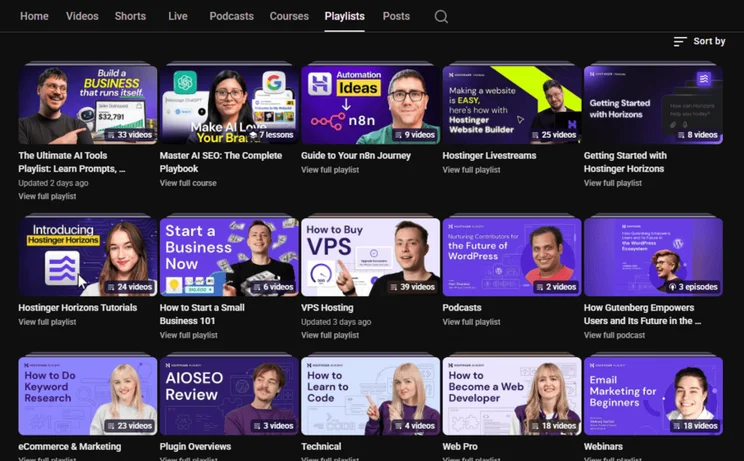The height and width of the screenshot is (461, 744).
Task: Click the 8 videos badge
Action: click(698, 135)
